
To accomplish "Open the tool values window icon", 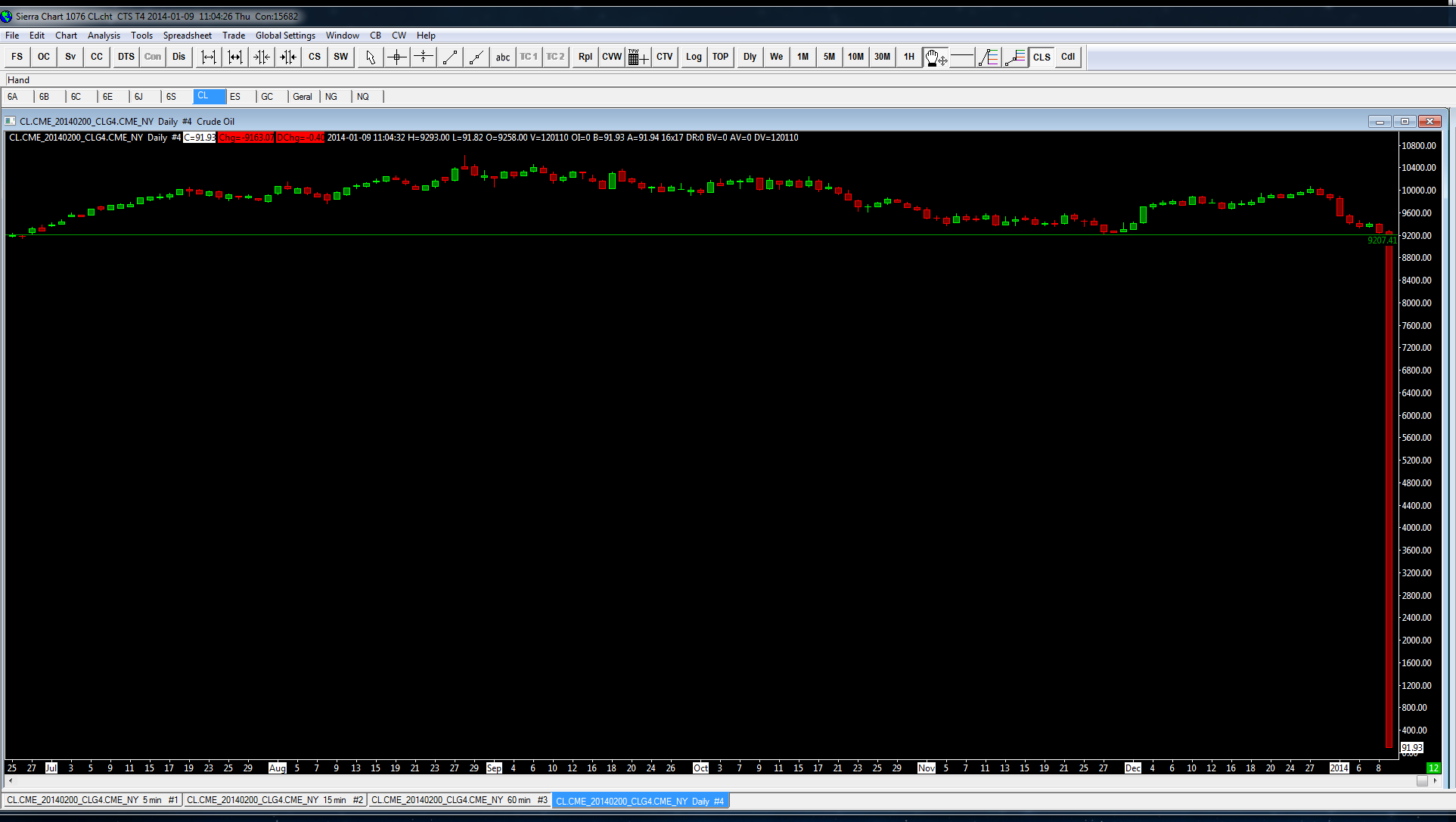I will pos(638,57).
